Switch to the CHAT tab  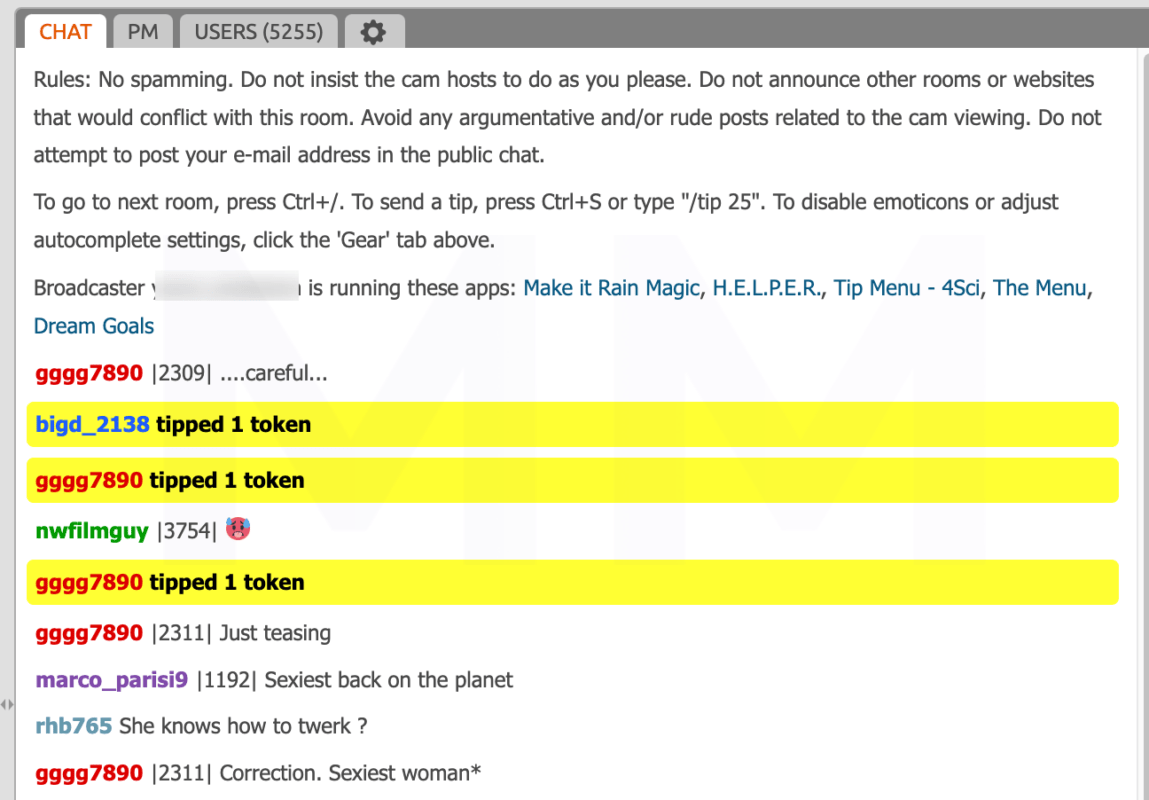tap(65, 32)
